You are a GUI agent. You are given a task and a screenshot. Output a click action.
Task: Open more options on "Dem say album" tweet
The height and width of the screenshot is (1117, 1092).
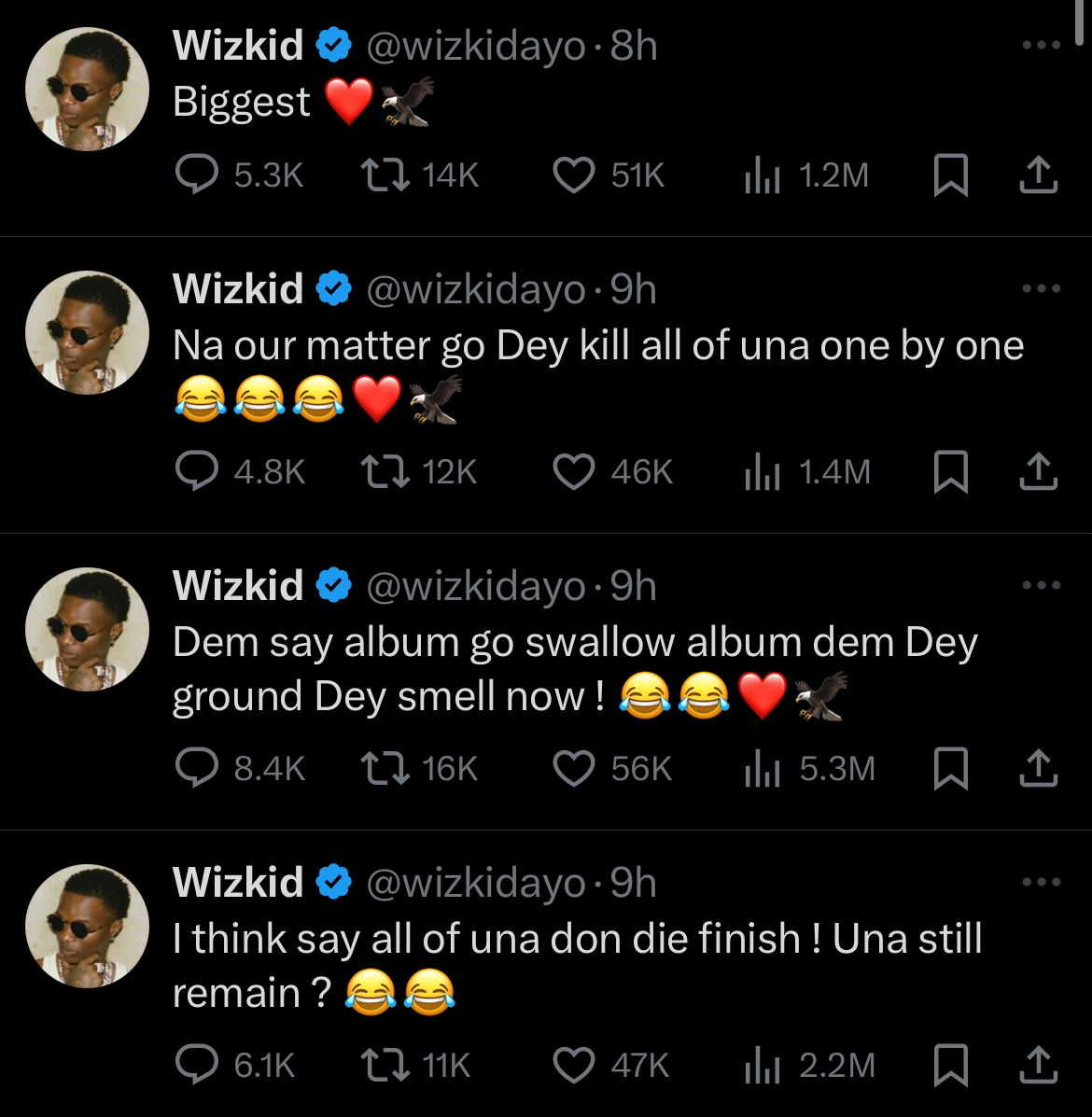(1041, 586)
